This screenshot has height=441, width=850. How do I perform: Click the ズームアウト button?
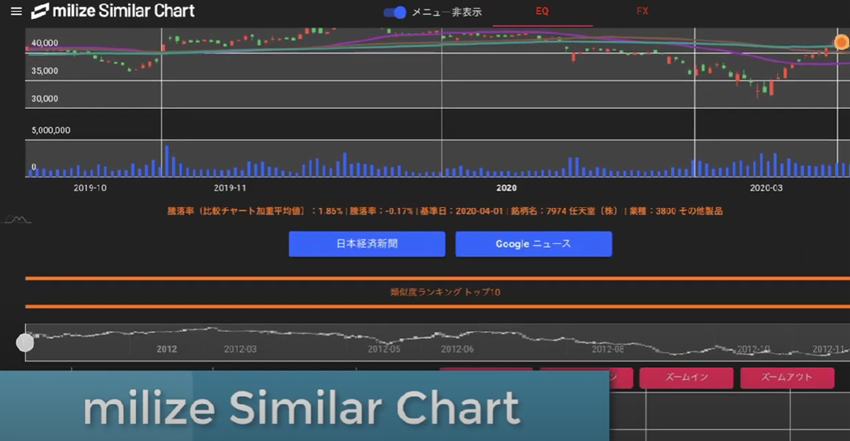coord(787,377)
